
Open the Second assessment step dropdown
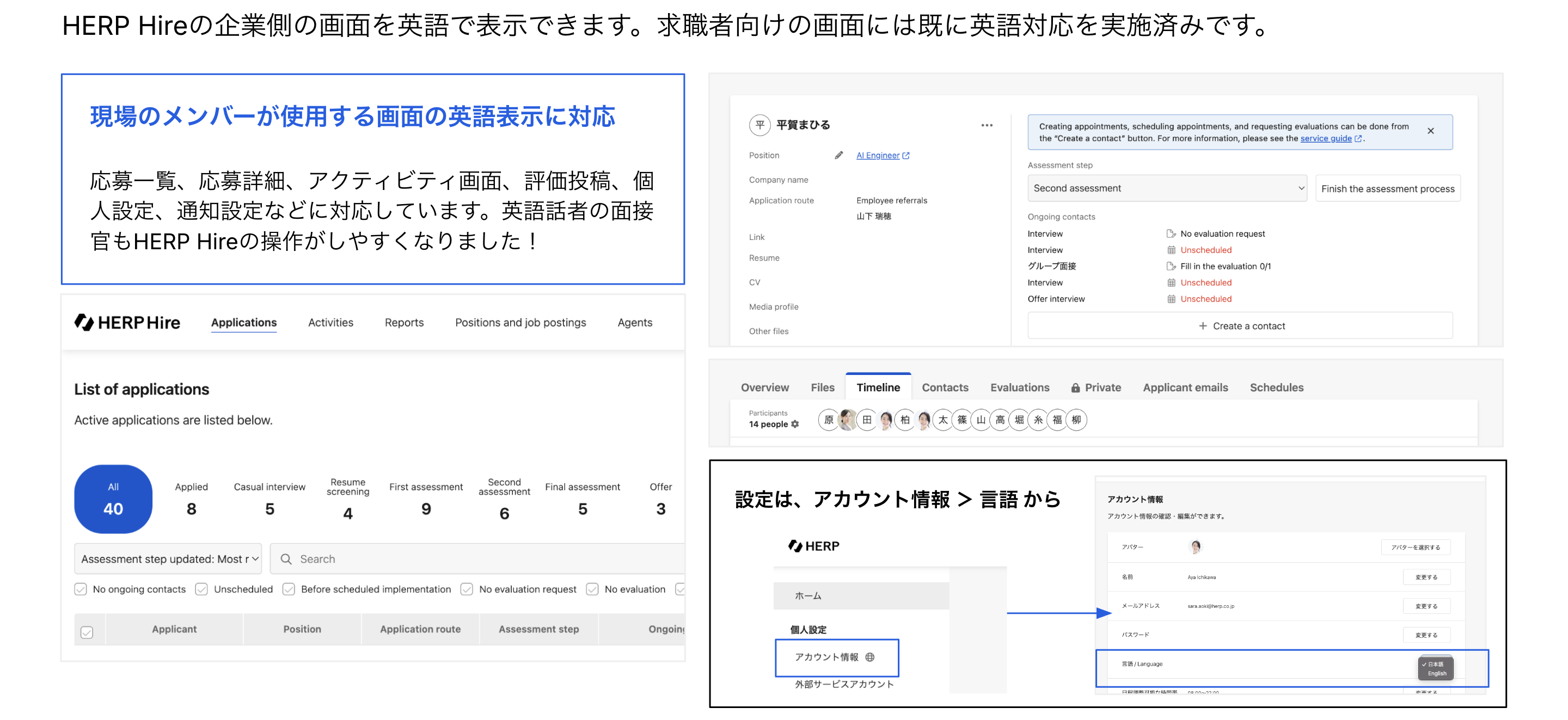(1166, 189)
